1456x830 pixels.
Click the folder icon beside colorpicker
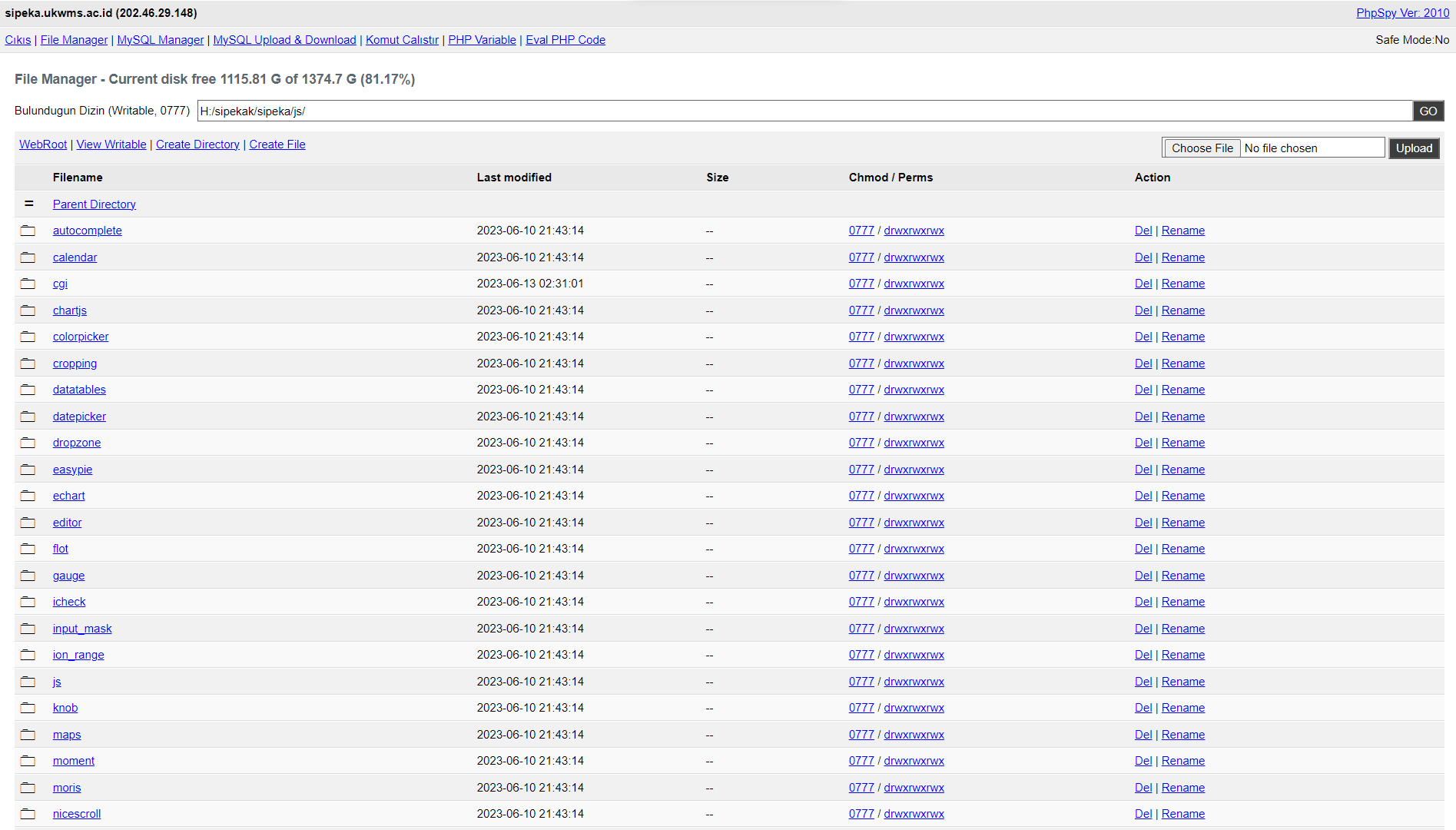point(28,337)
